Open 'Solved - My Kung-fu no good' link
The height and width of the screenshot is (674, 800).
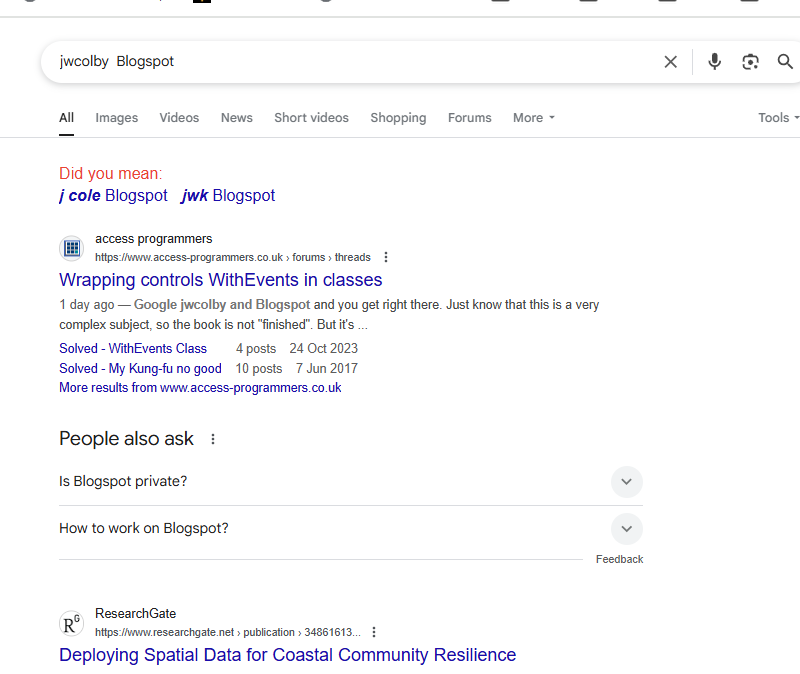coord(140,368)
